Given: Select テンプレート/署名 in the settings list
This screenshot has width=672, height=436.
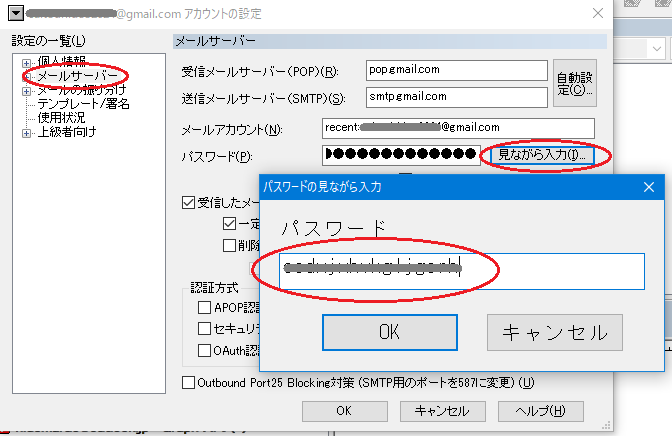Looking at the screenshot, I should click(x=84, y=104).
